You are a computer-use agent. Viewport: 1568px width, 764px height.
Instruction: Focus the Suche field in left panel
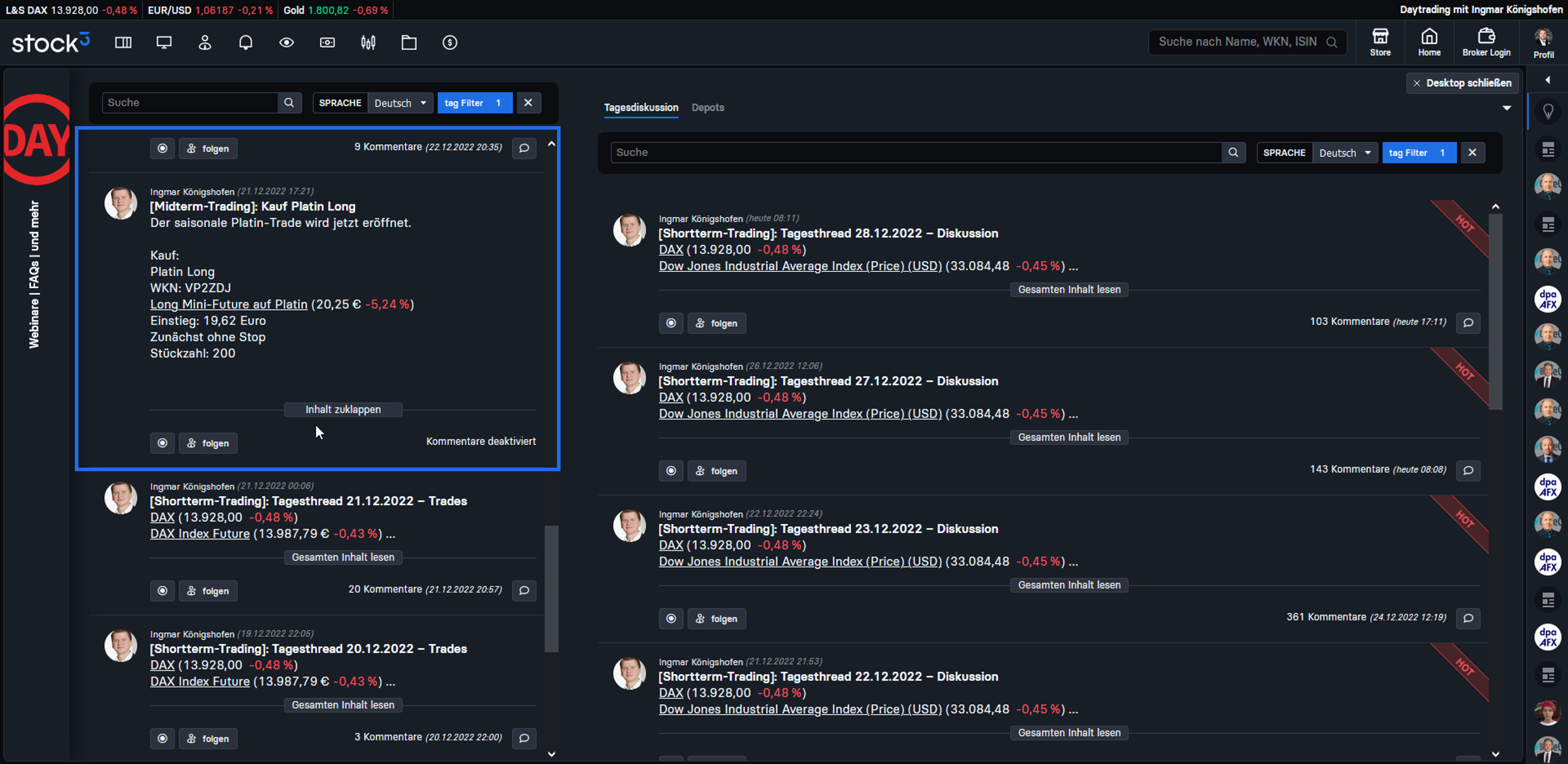pos(190,103)
